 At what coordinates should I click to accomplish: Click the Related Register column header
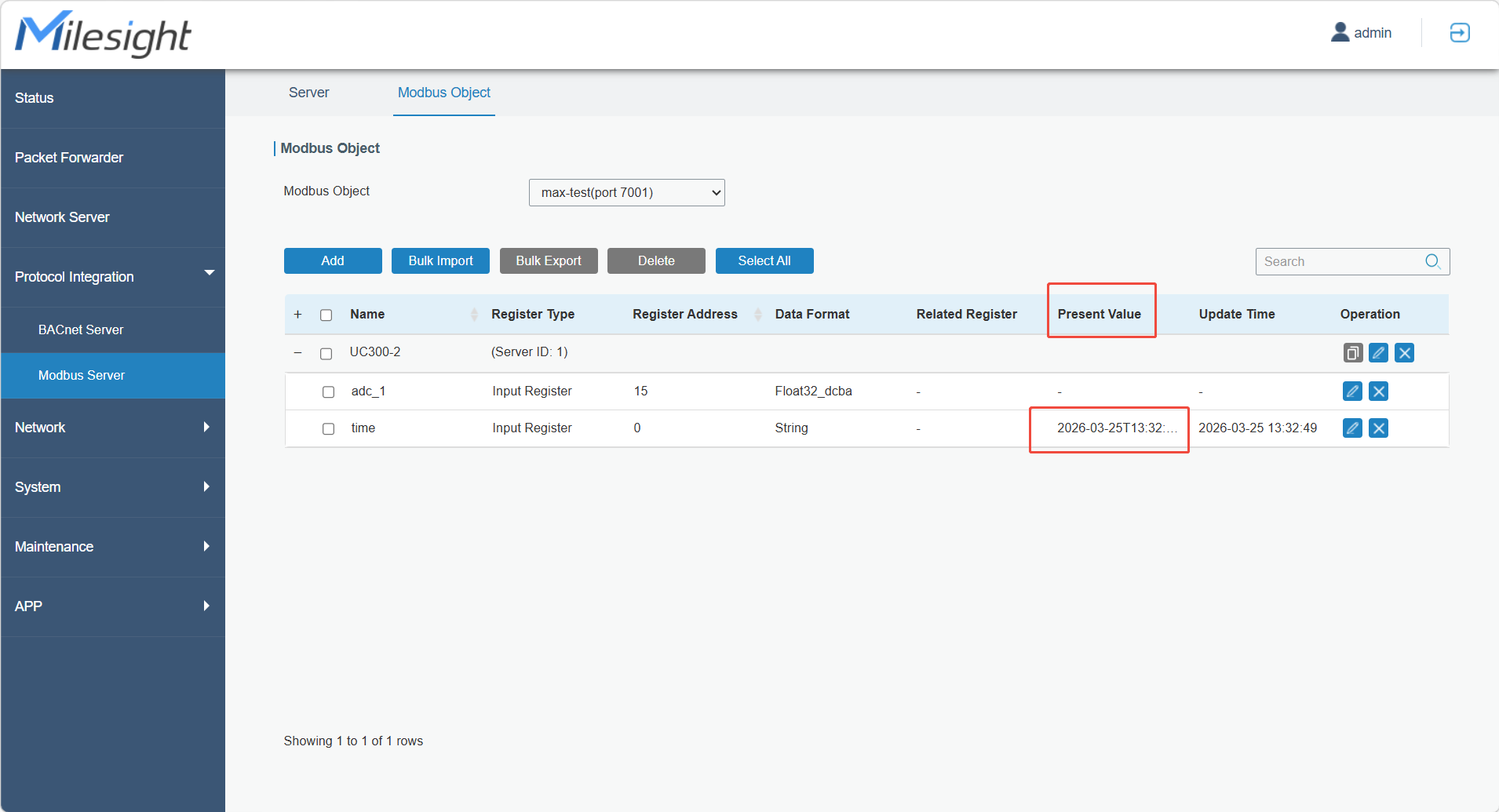(x=967, y=315)
